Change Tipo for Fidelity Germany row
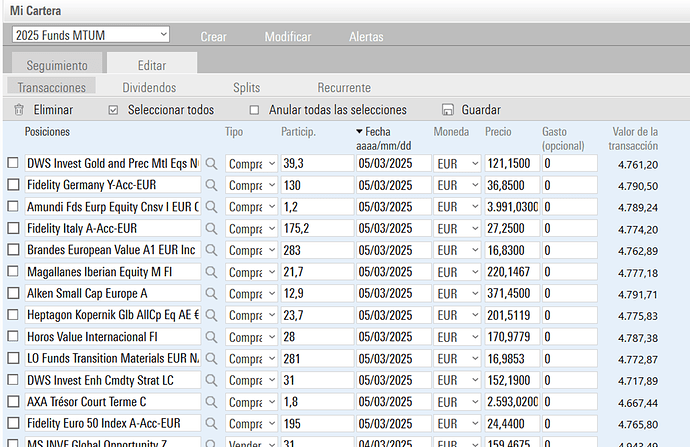690x447 pixels. coord(251,185)
